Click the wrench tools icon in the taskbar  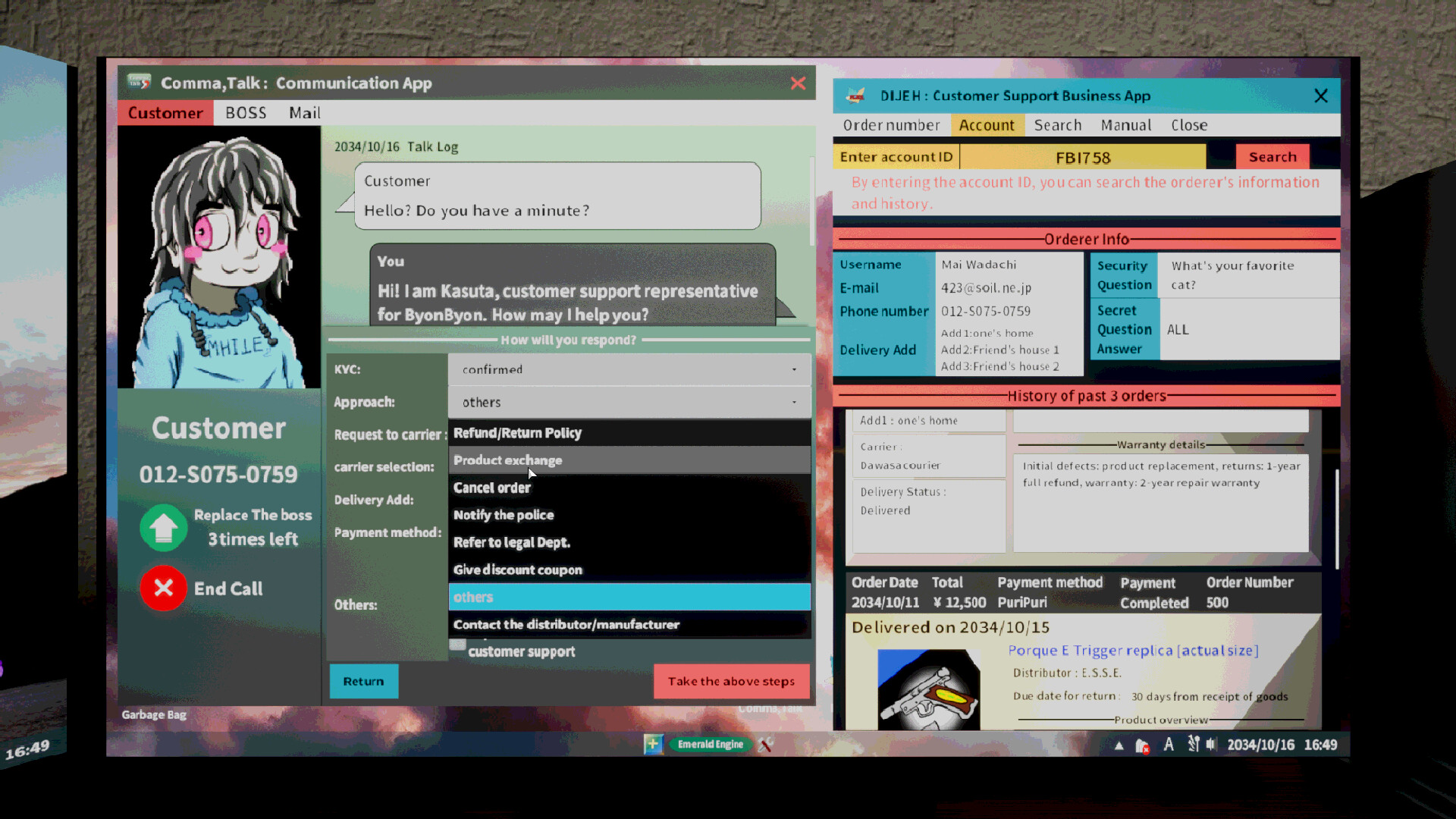765,745
